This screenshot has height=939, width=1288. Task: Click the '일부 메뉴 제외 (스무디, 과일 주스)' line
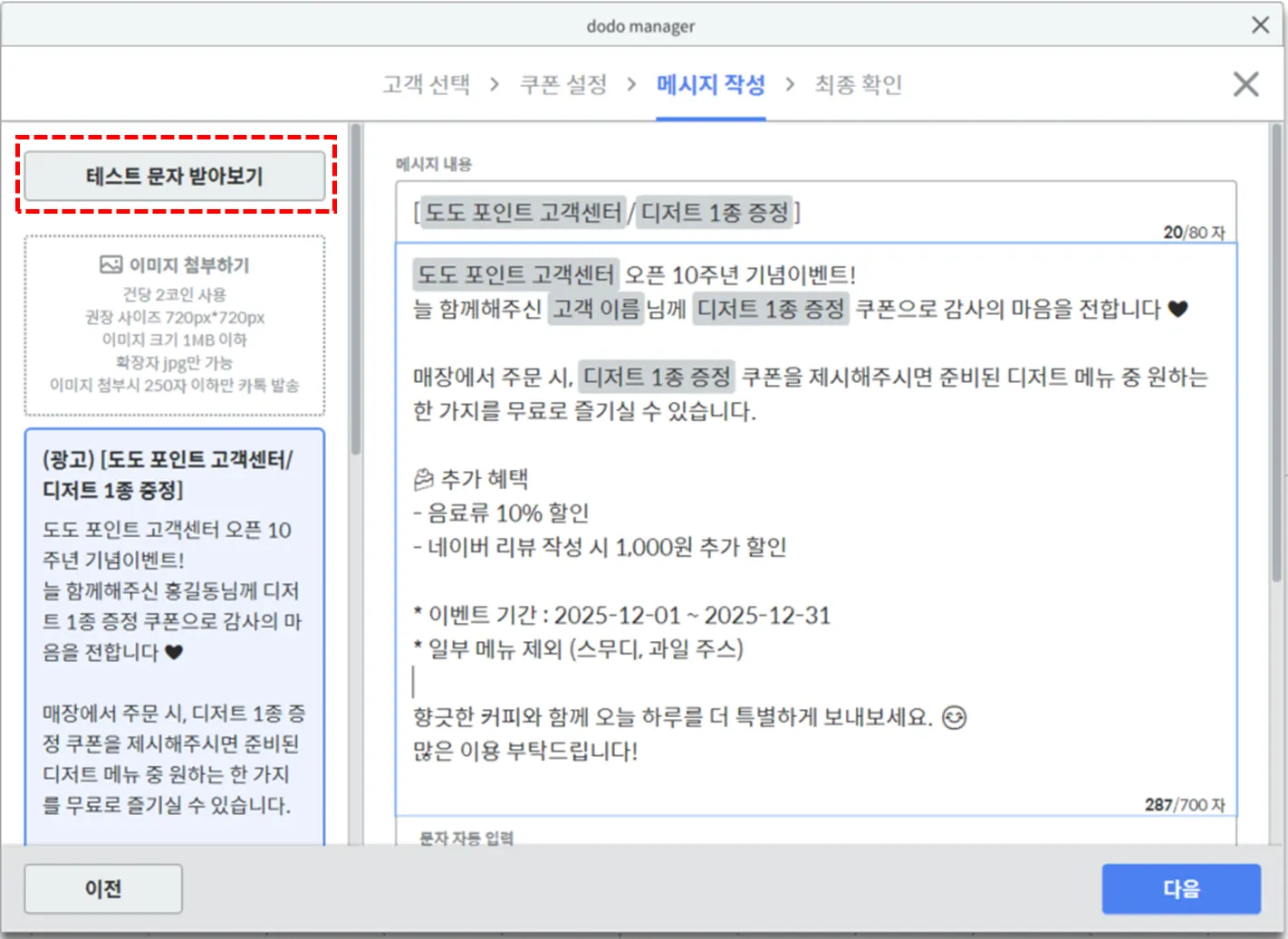click(578, 649)
